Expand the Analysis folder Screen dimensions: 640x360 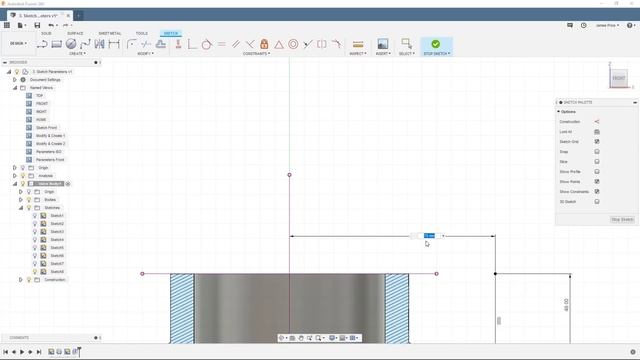(15, 176)
